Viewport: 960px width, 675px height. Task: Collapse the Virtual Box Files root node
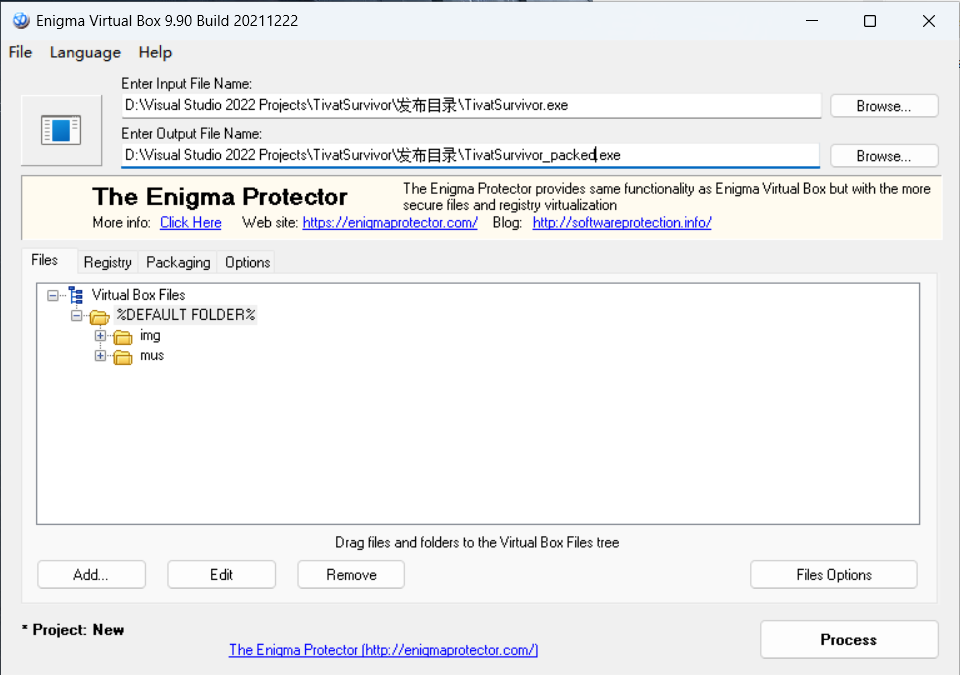[x=53, y=295]
